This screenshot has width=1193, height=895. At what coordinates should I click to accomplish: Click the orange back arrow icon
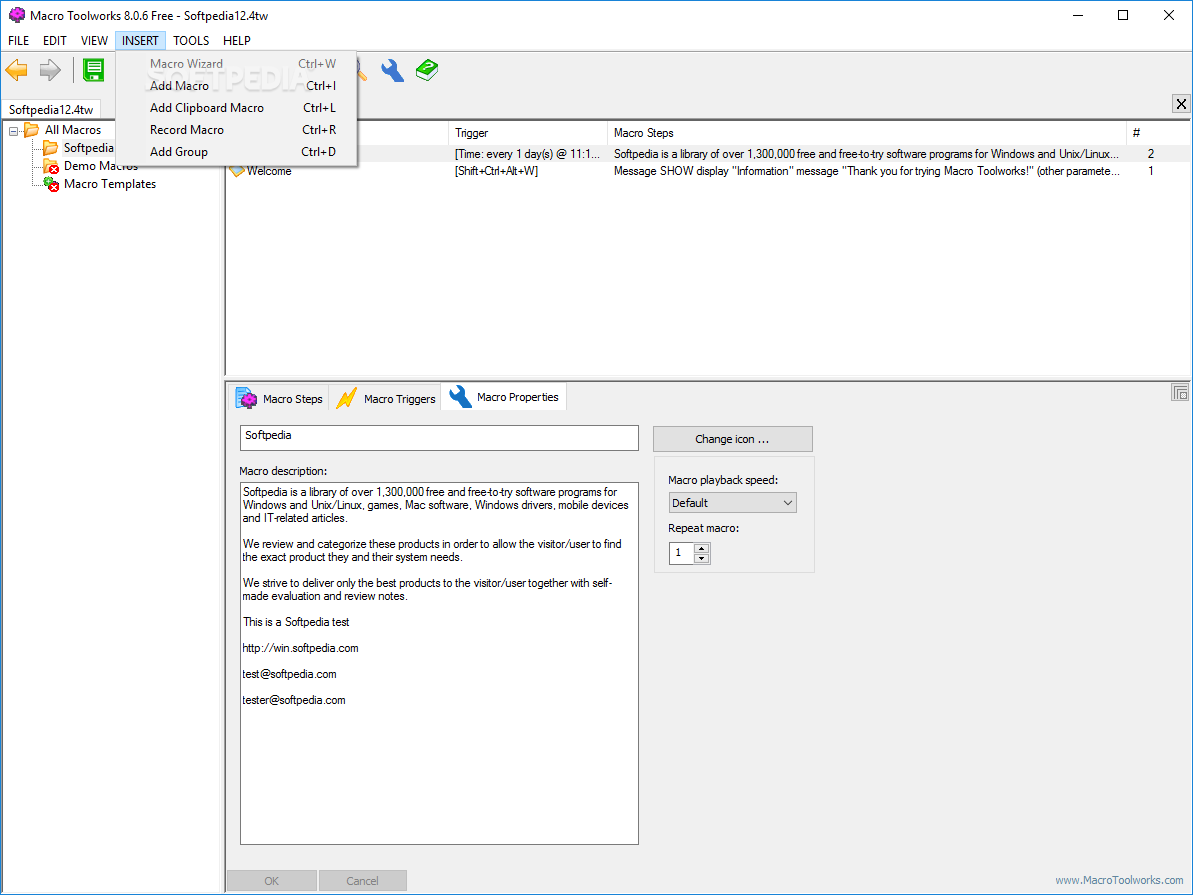16,70
